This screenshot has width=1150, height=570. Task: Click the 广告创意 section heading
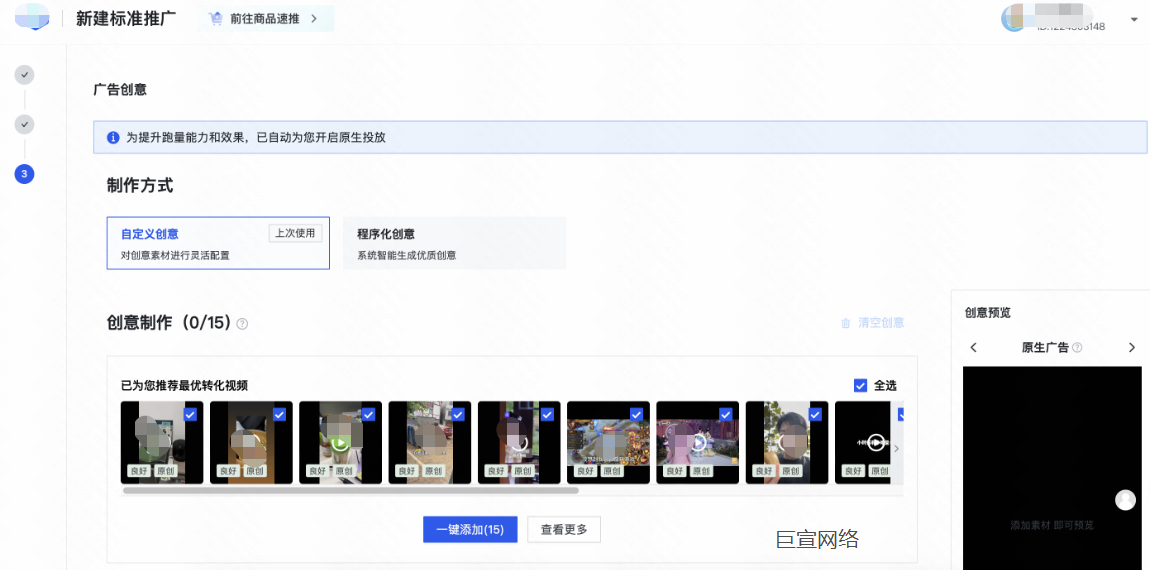coord(120,90)
